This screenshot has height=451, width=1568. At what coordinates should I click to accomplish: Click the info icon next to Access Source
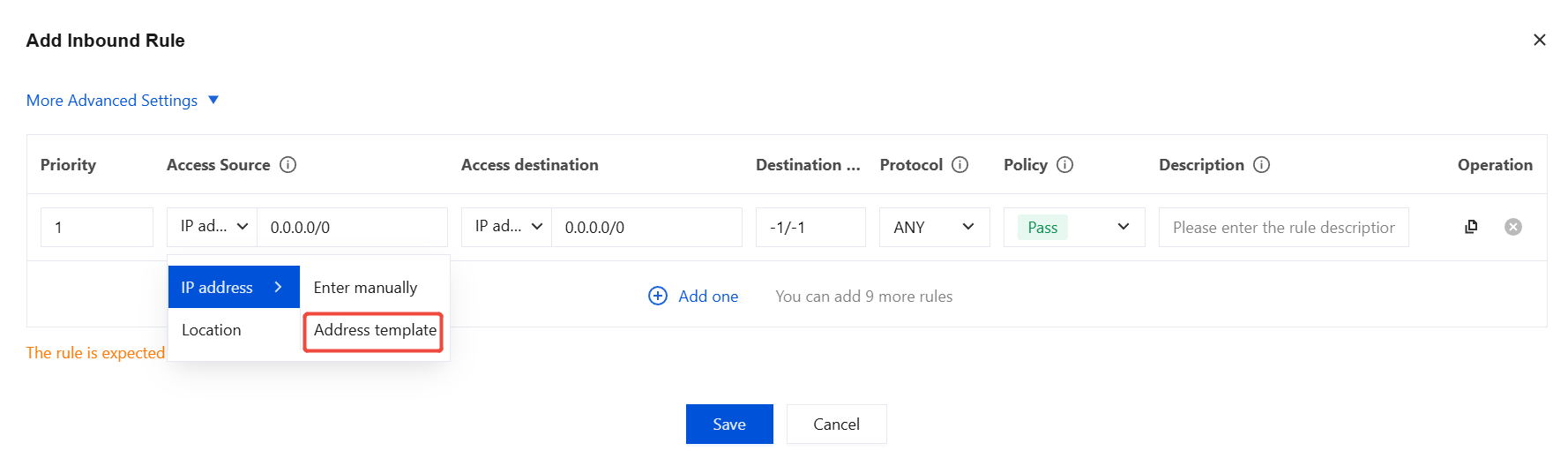[x=288, y=164]
